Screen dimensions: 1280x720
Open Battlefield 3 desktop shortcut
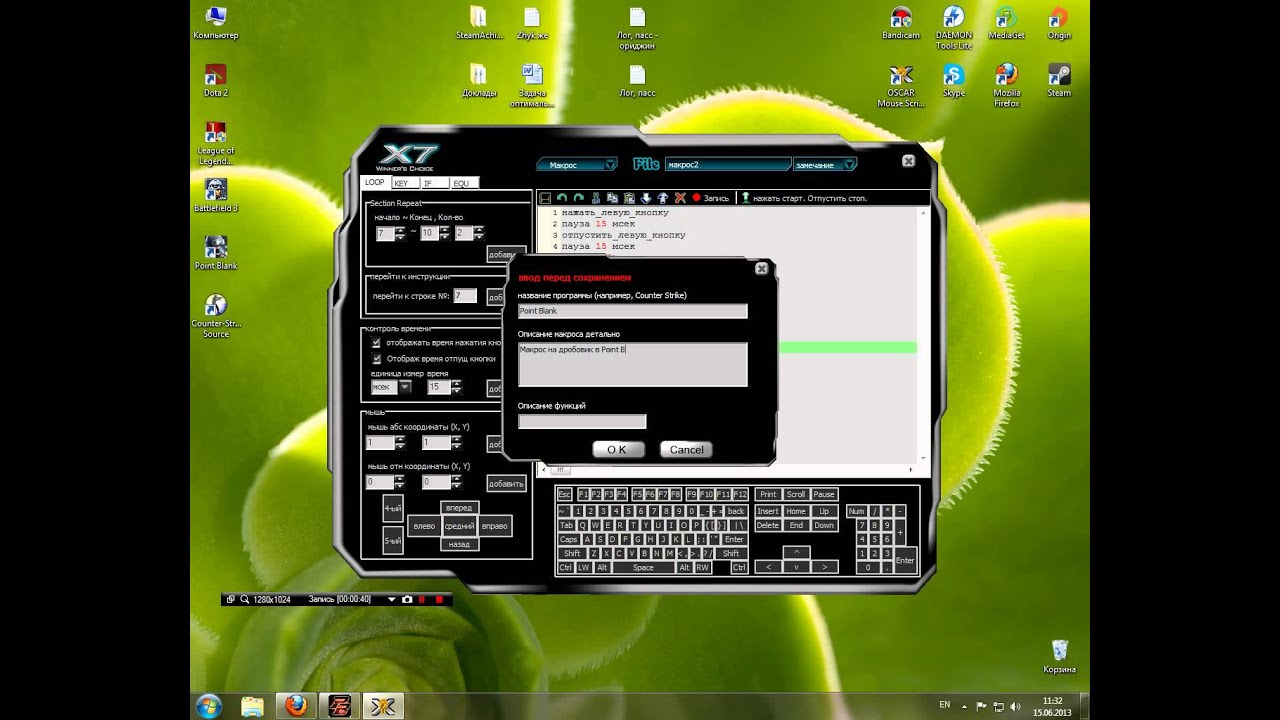tap(215, 196)
